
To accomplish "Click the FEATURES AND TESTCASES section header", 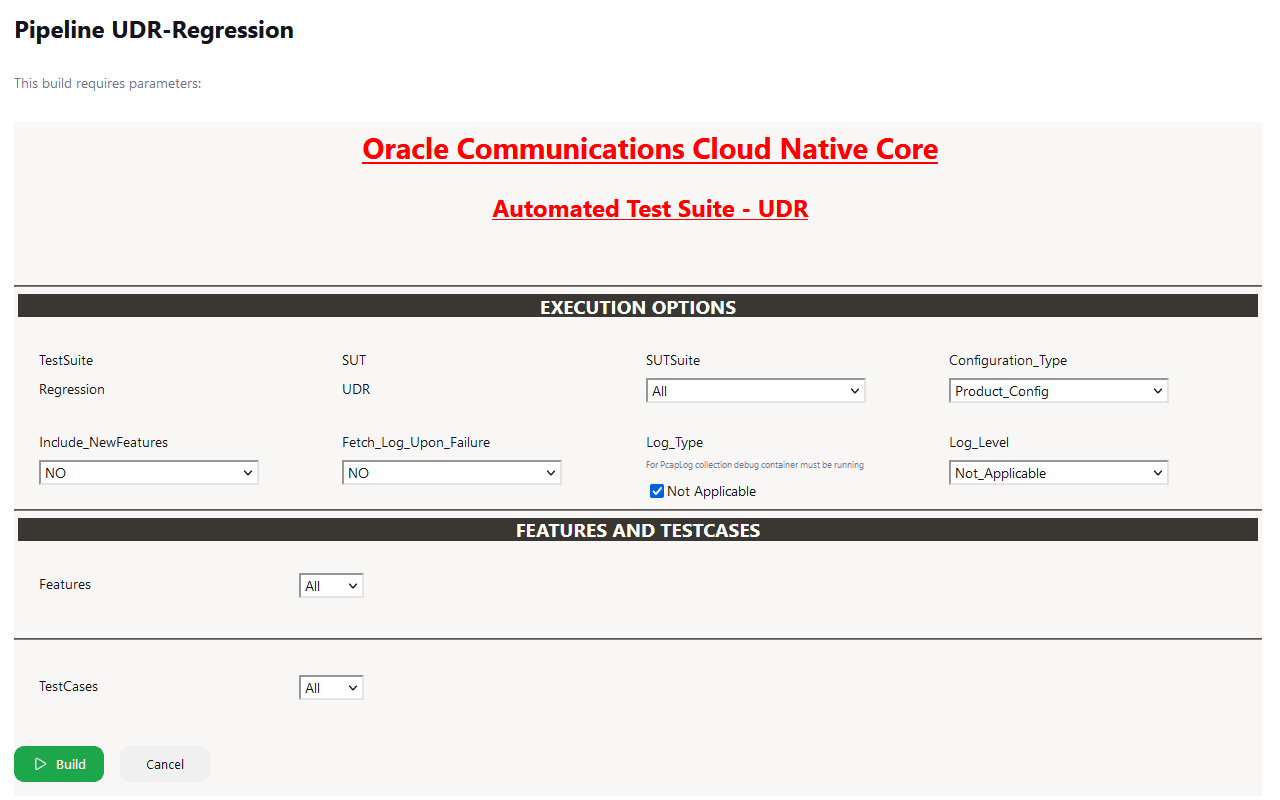I will pos(638,530).
